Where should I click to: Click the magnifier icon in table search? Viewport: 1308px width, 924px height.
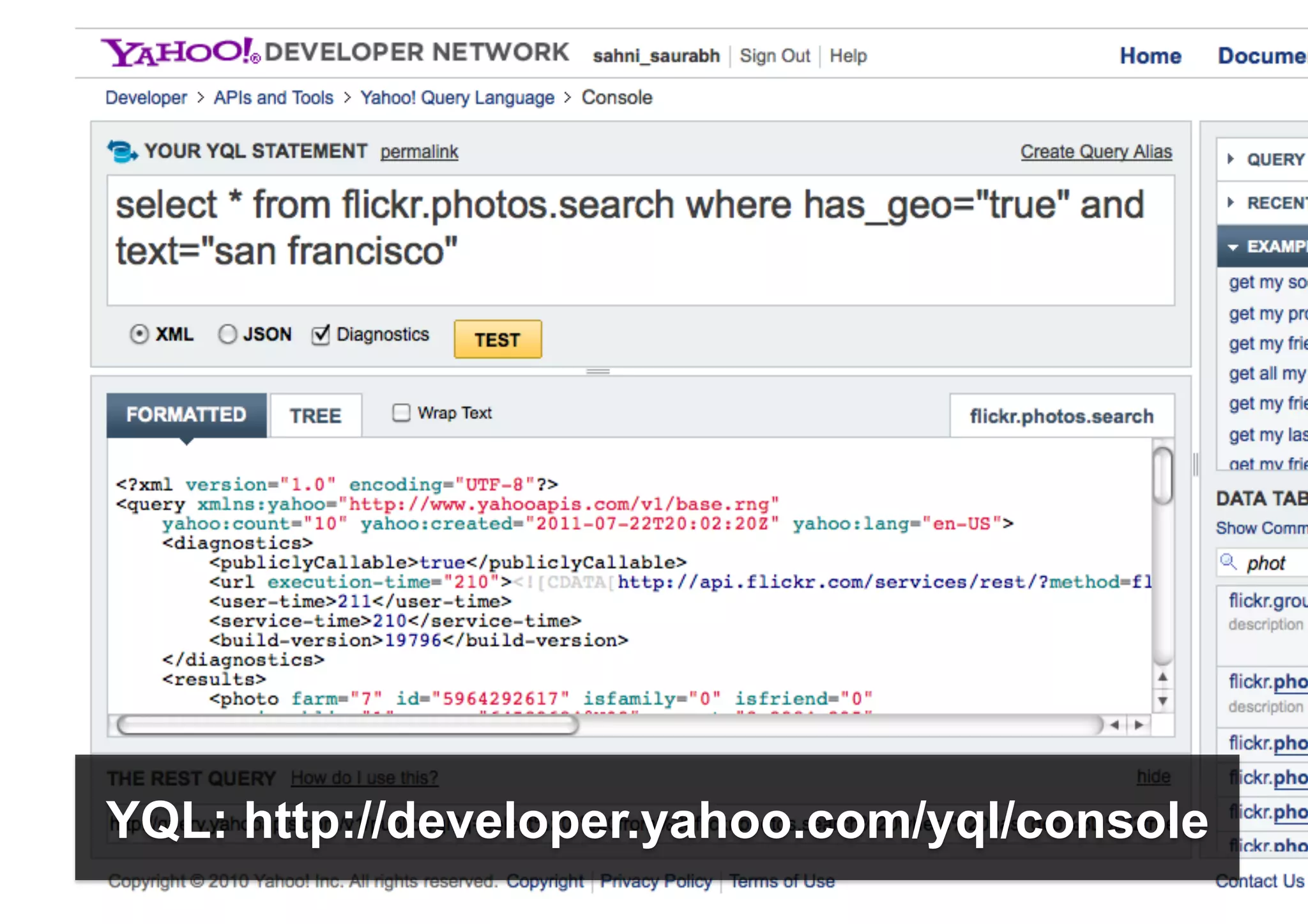click(1228, 562)
